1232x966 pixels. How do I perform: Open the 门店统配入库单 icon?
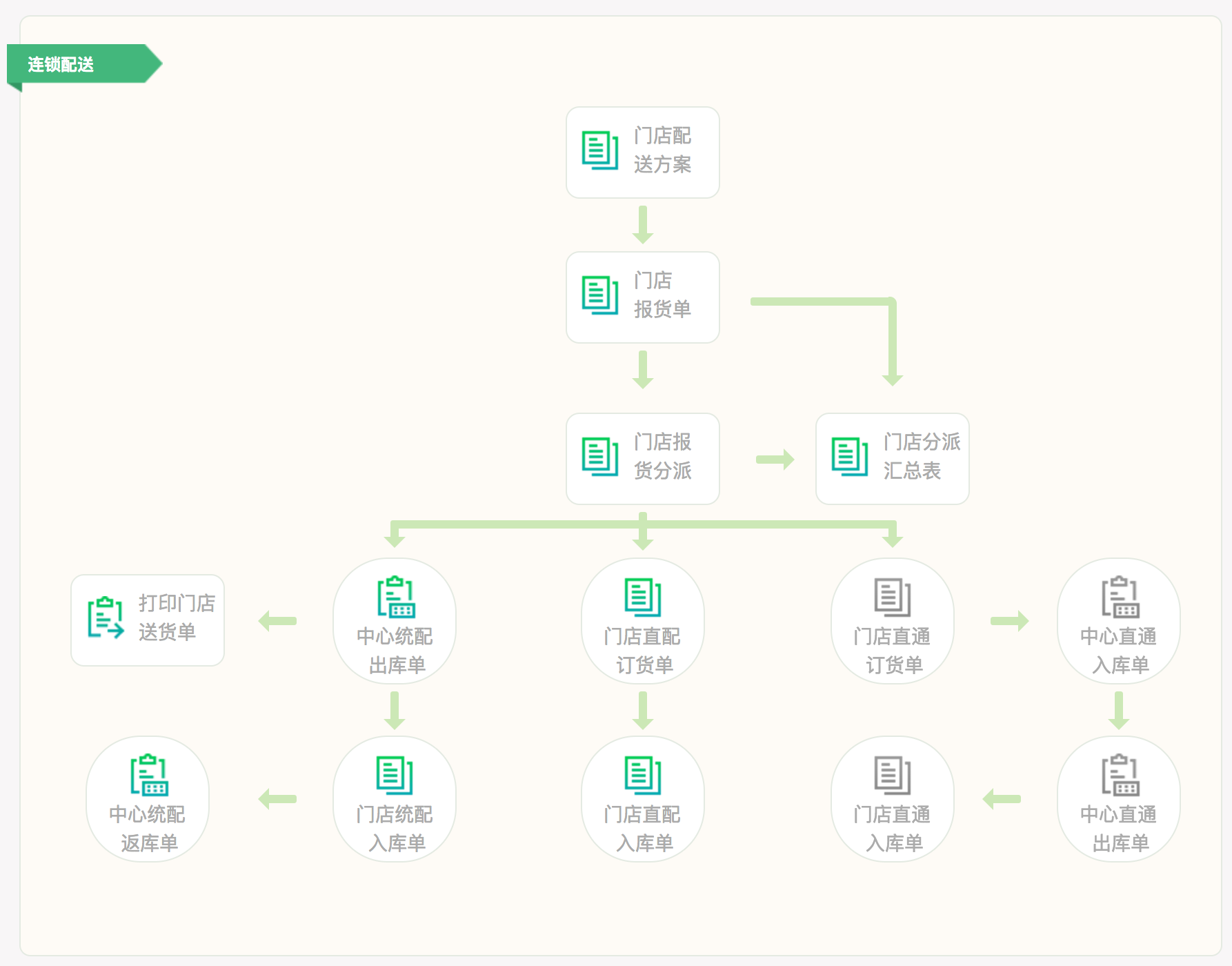(x=395, y=775)
